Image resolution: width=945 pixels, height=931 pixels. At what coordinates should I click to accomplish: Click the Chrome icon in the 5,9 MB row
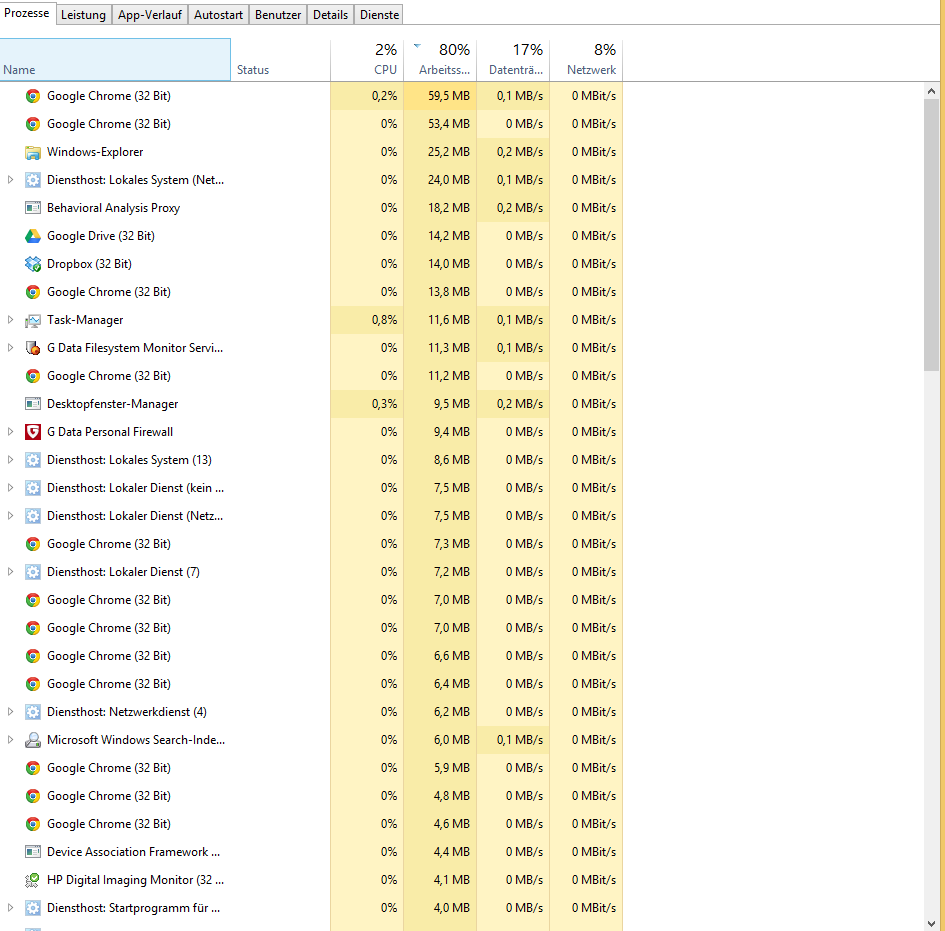coord(33,768)
